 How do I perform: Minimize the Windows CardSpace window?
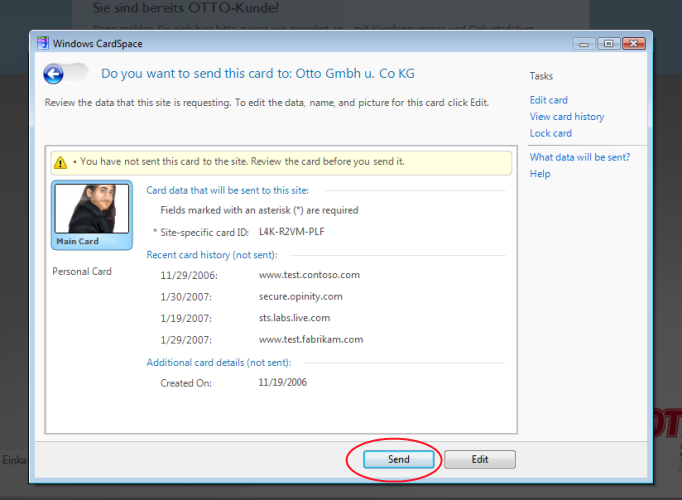click(x=584, y=44)
